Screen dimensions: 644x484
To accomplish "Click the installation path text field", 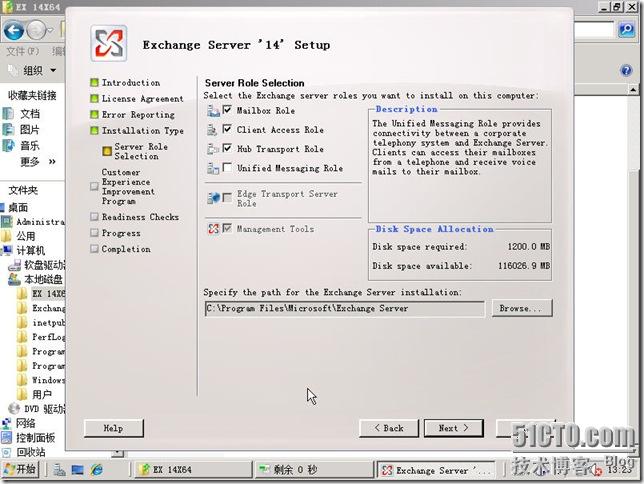I will click(345, 309).
